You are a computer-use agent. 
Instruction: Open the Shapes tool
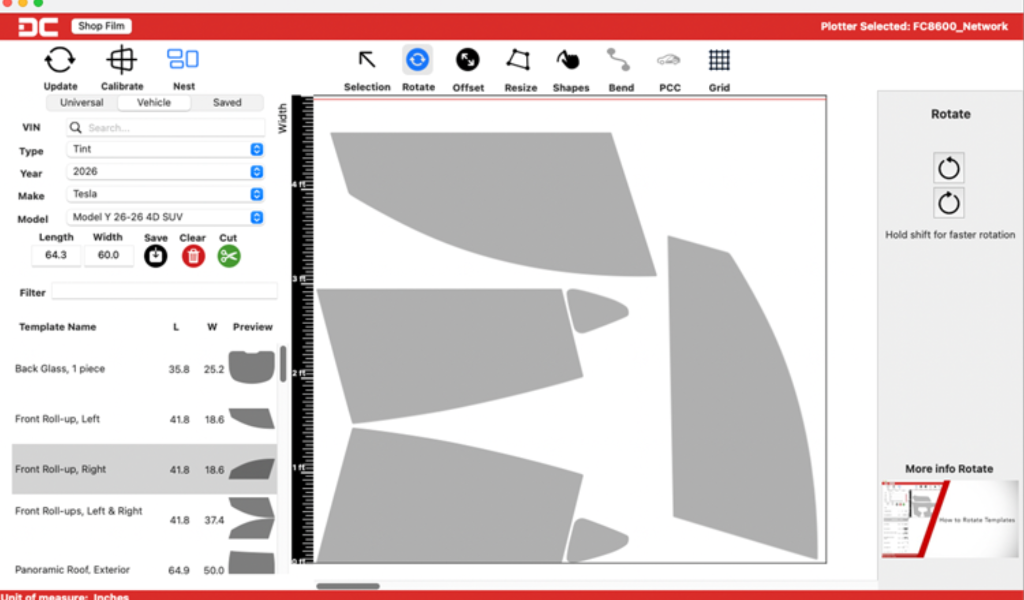[568, 60]
